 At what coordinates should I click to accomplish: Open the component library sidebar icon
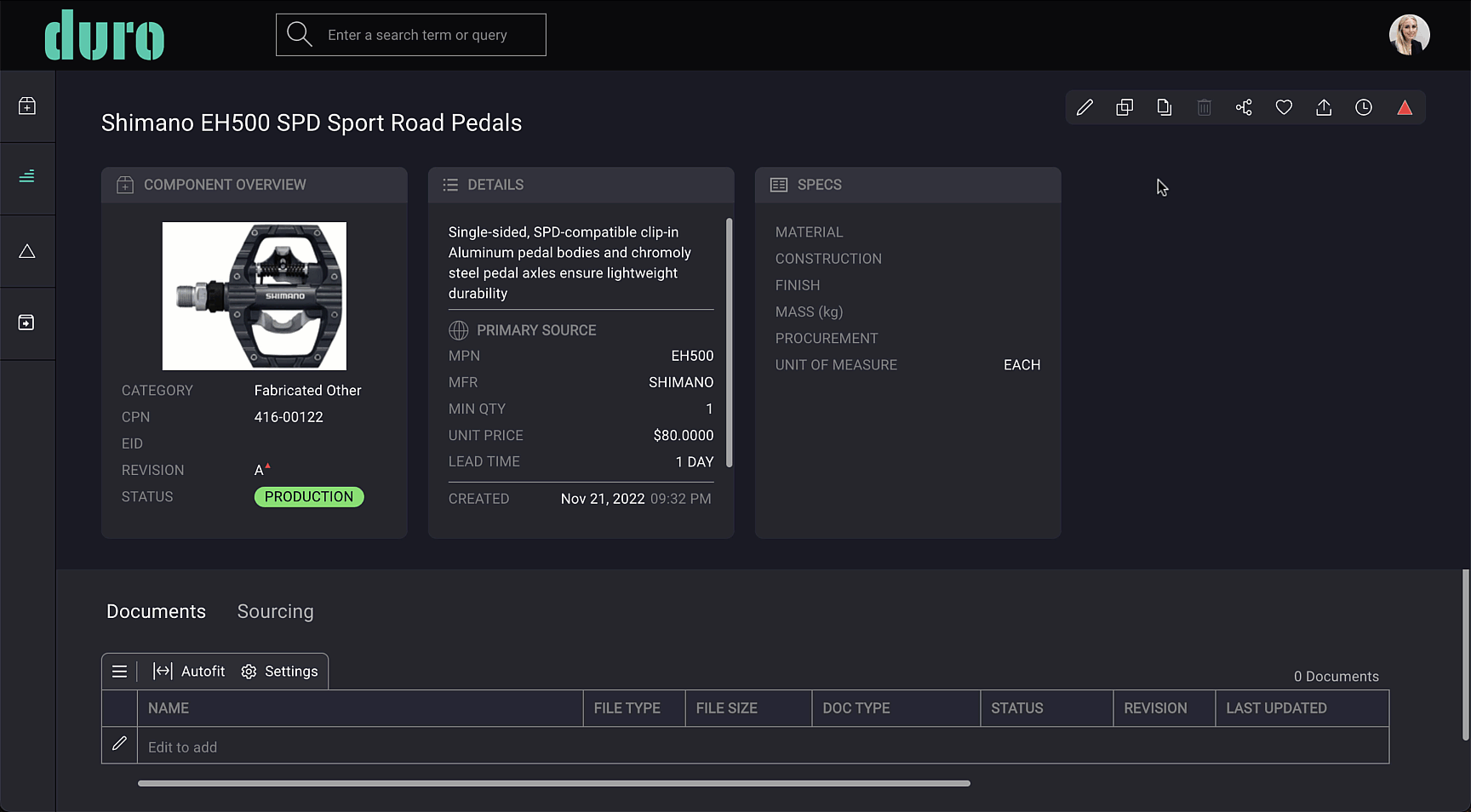(27, 106)
